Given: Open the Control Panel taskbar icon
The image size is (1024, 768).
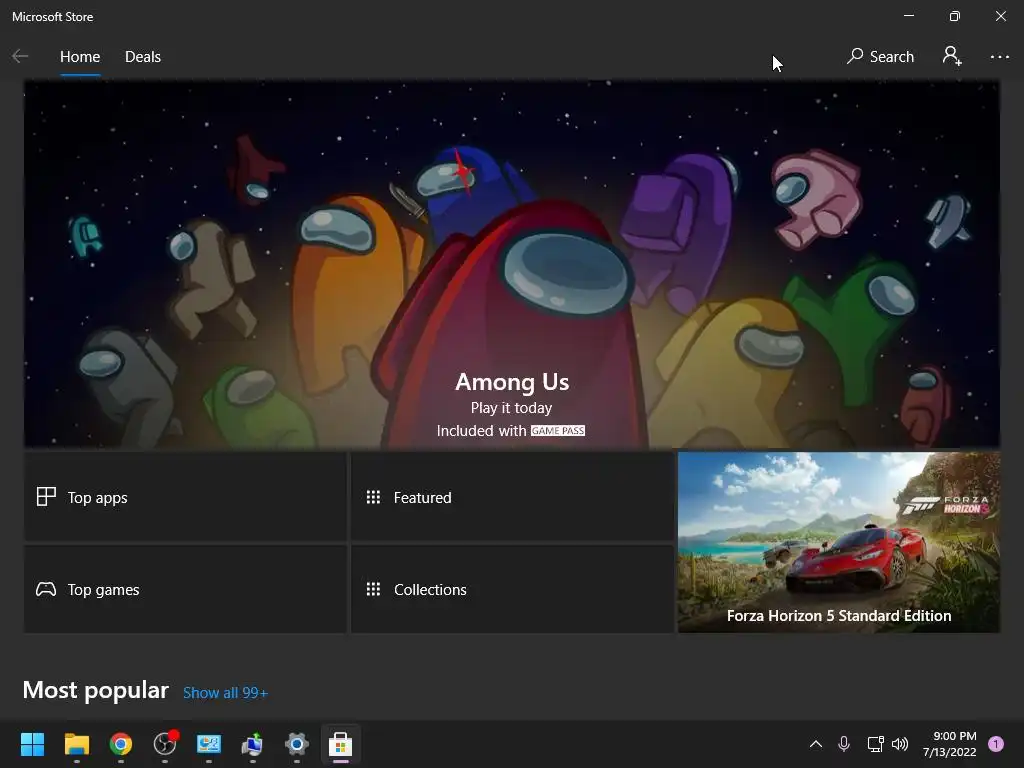Looking at the screenshot, I should (209, 744).
